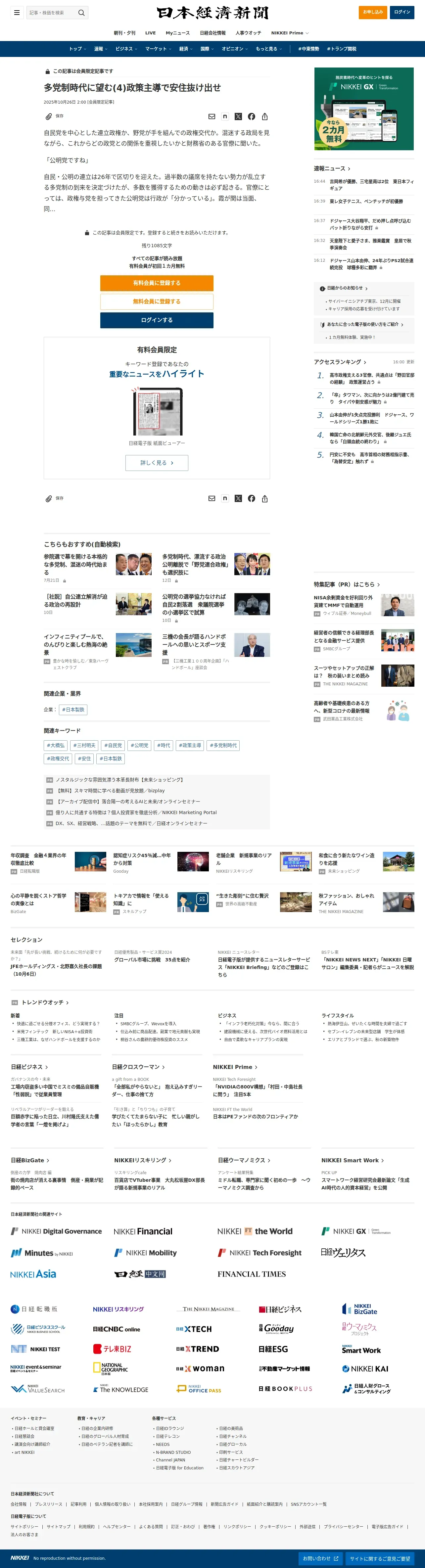Expand NIKKEI Prime header dropdown
Screen dimensions: 425x1568
pos(290,33)
